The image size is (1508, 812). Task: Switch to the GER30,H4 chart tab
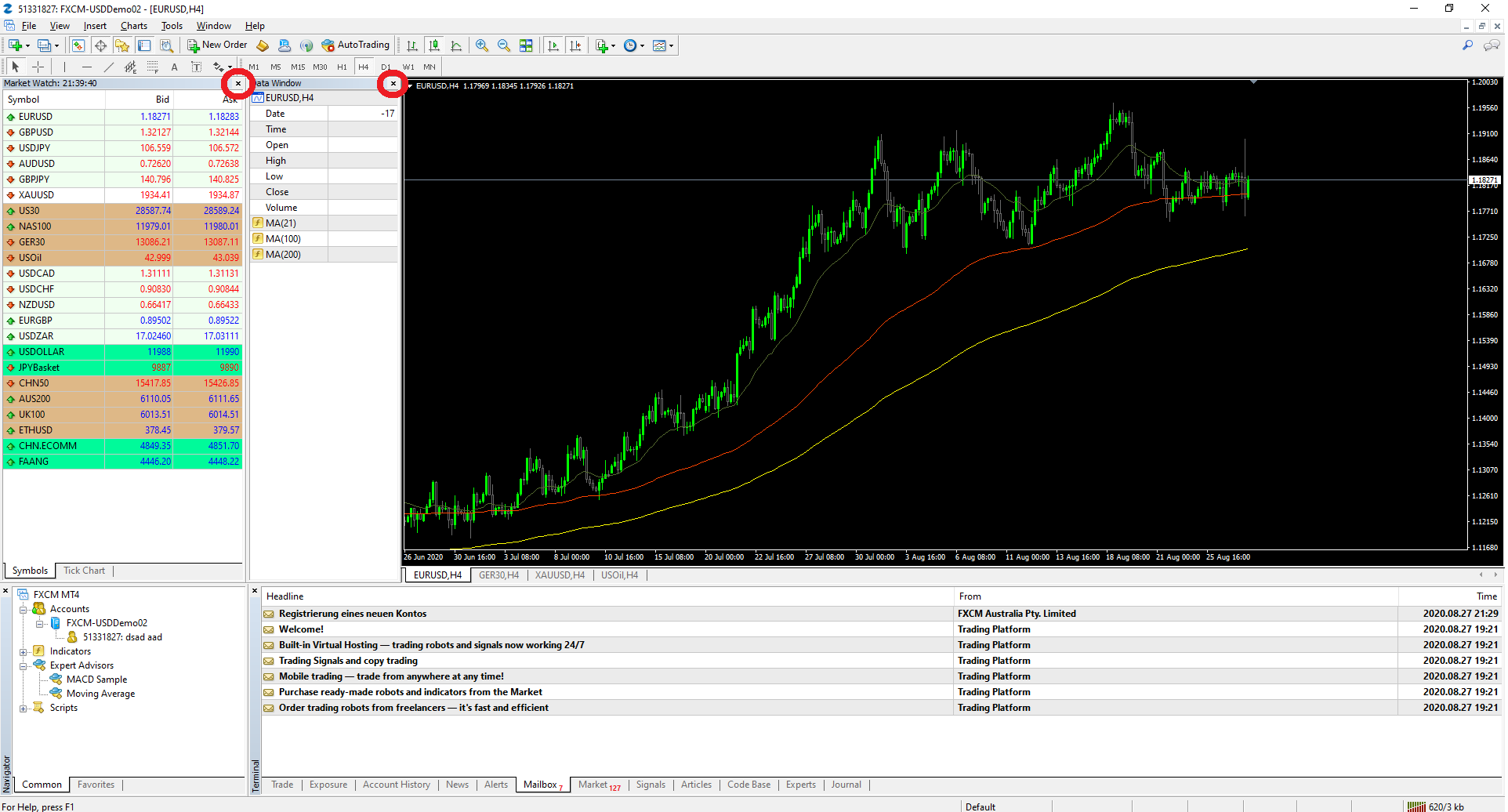pyautogui.click(x=498, y=575)
